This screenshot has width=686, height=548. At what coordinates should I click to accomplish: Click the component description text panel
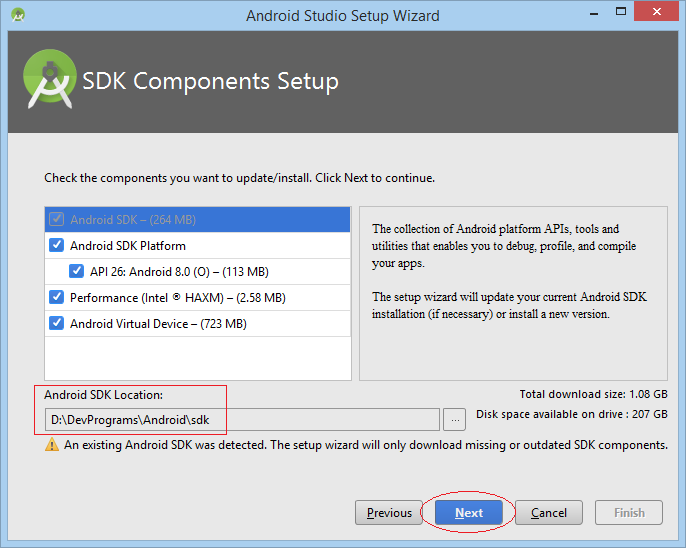pos(513,293)
